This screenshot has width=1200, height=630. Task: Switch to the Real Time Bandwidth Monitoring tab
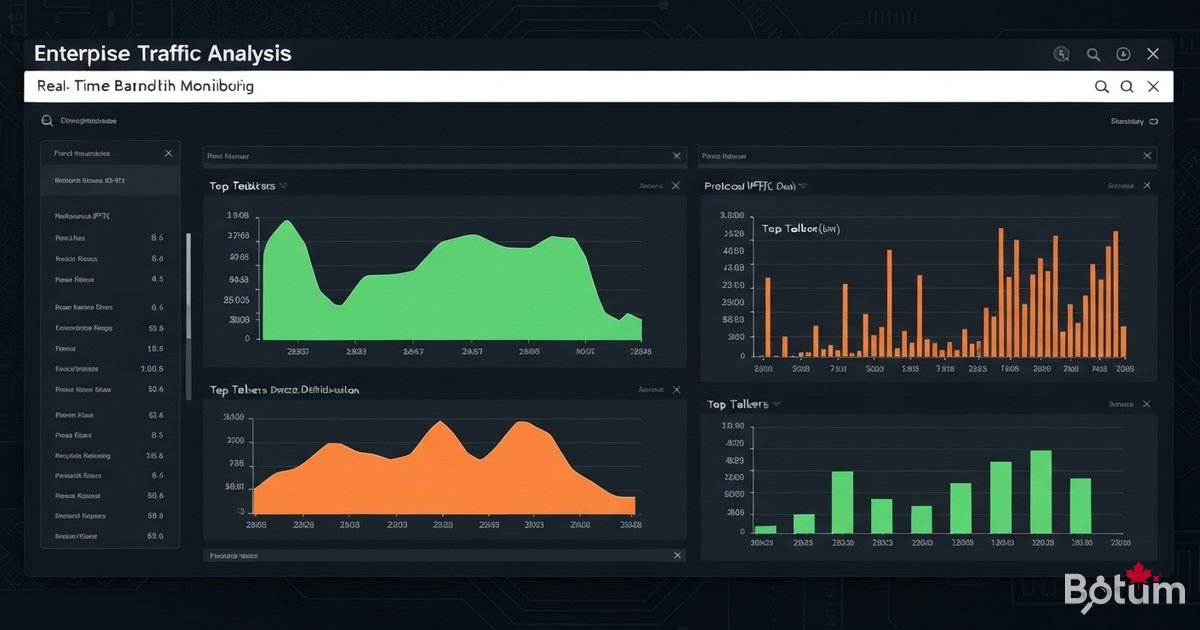[146, 86]
